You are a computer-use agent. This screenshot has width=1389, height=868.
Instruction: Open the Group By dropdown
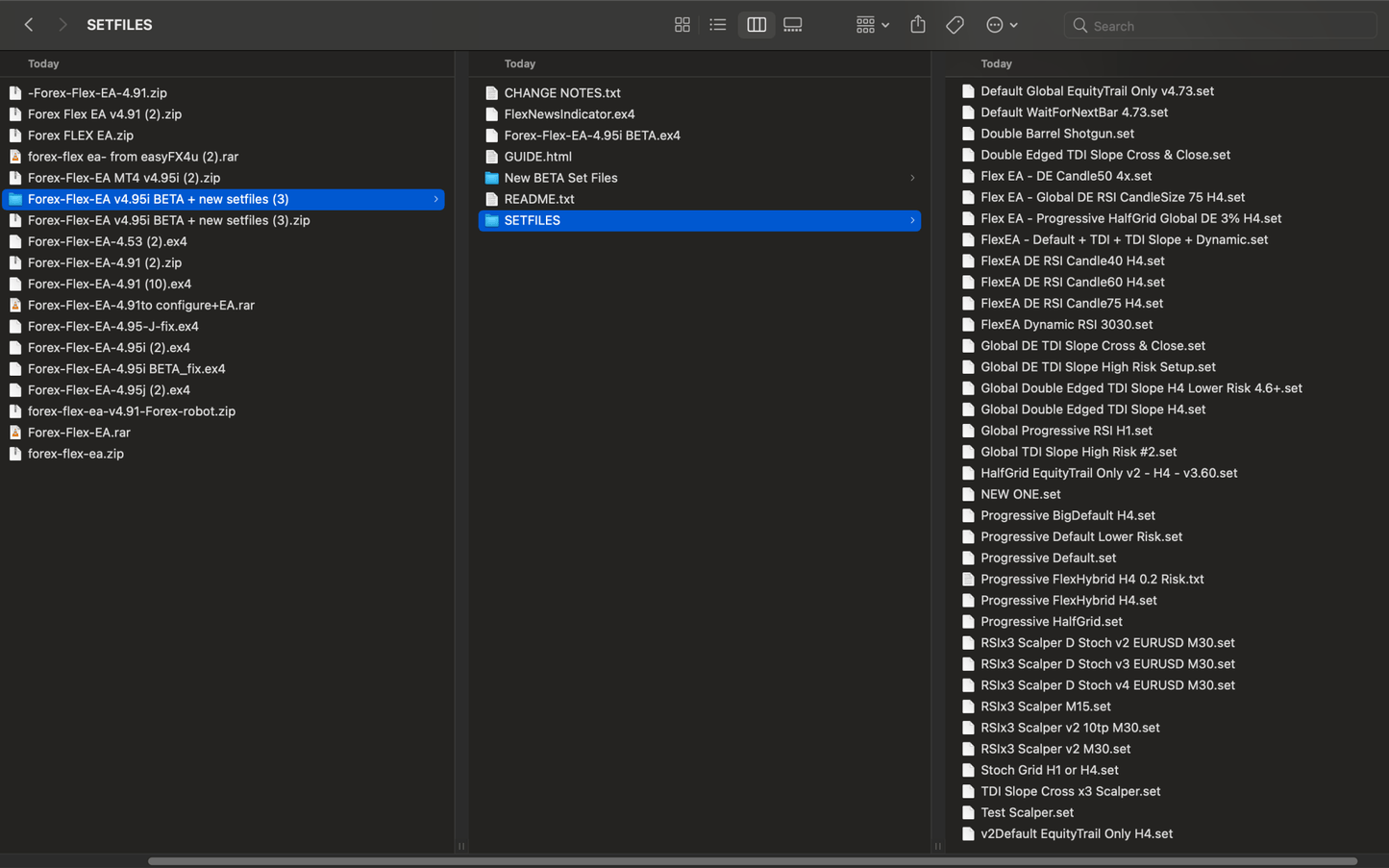(x=873, y=25)
